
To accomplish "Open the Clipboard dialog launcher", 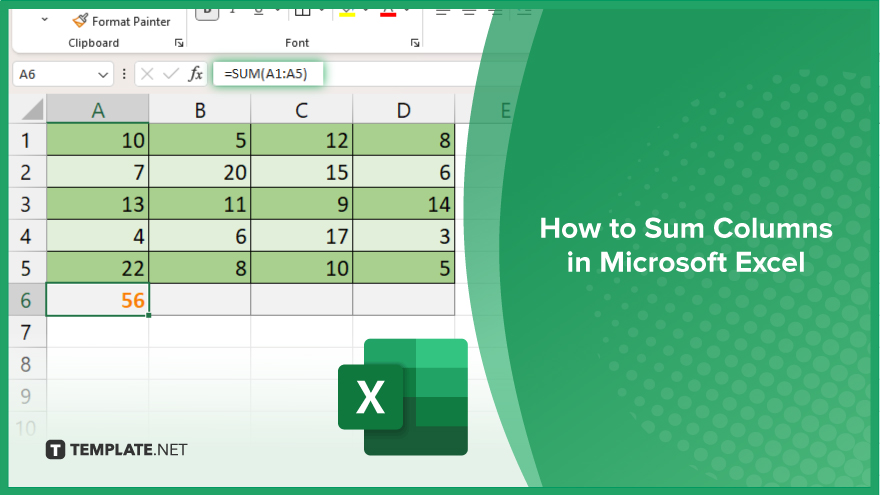I will pos(179,43).
